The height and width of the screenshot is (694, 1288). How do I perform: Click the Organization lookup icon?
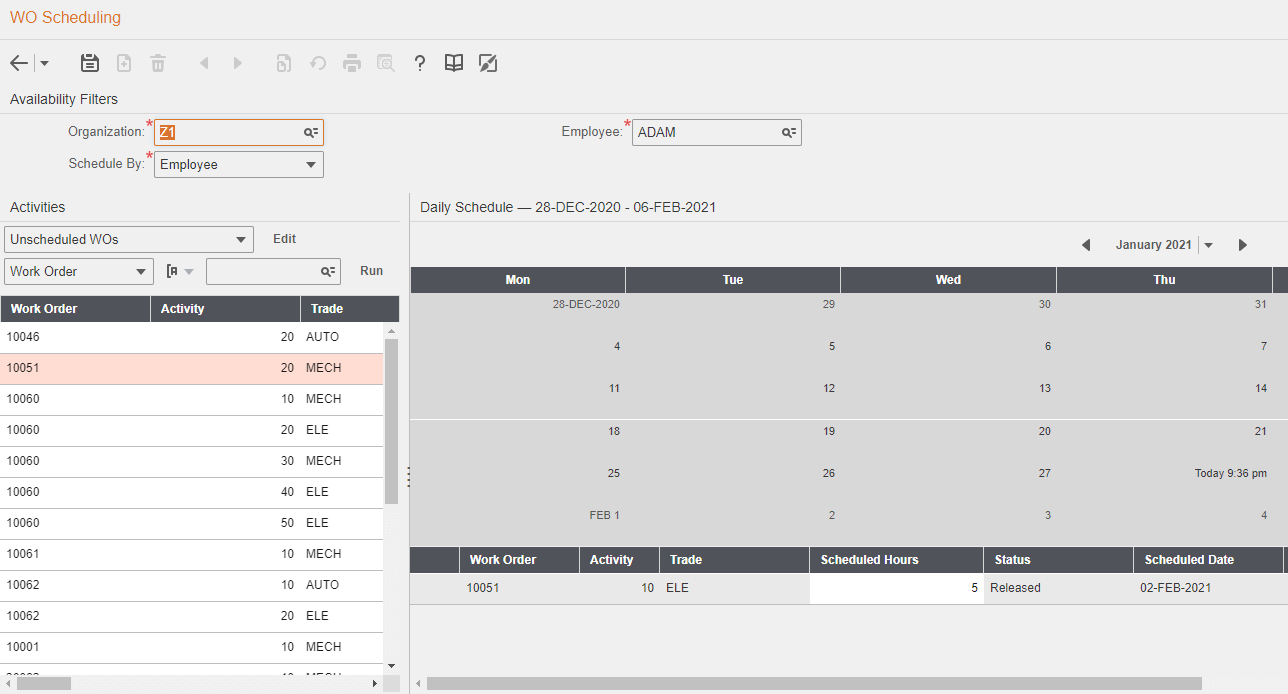[311, 132]
